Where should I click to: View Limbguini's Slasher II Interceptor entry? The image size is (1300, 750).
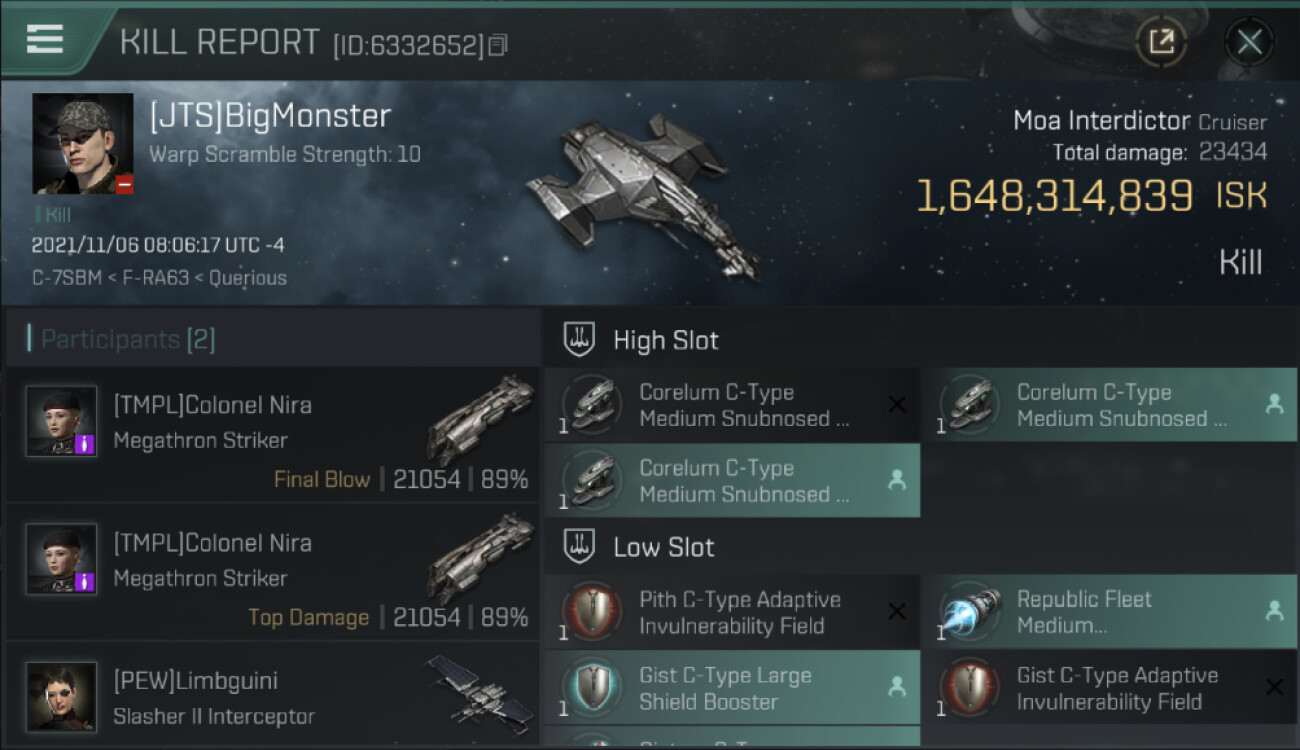[273, 695]
